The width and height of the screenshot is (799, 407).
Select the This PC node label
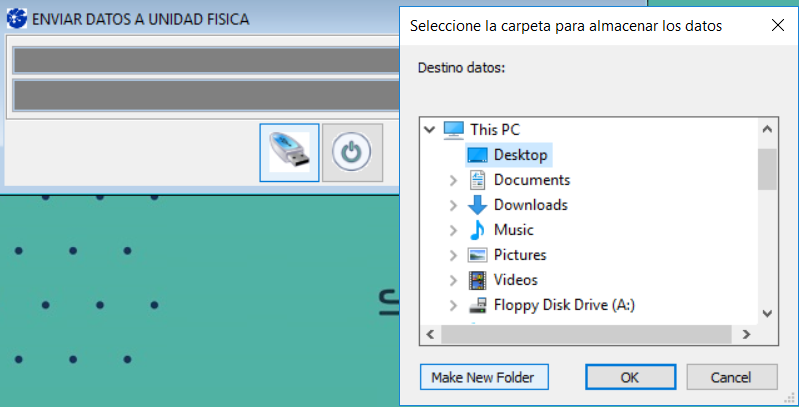[x=494, y=130]
